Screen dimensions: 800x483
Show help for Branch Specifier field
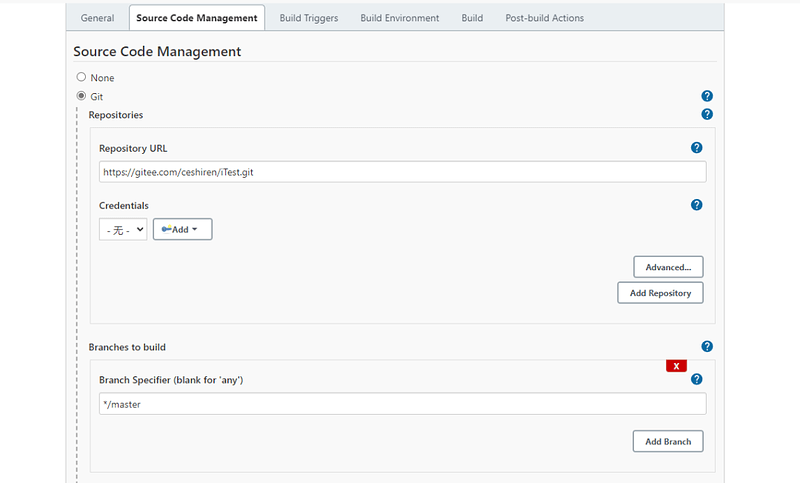[697, 380]
